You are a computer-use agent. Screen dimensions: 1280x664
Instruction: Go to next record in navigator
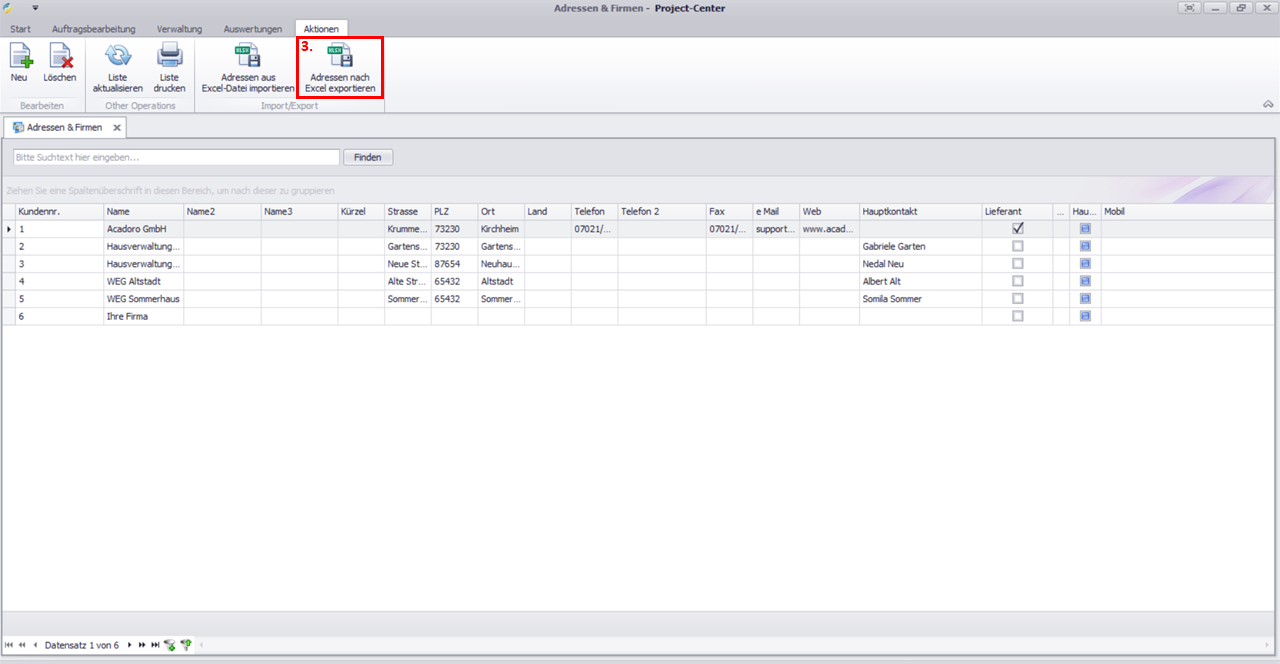click(x=129, y=645)
